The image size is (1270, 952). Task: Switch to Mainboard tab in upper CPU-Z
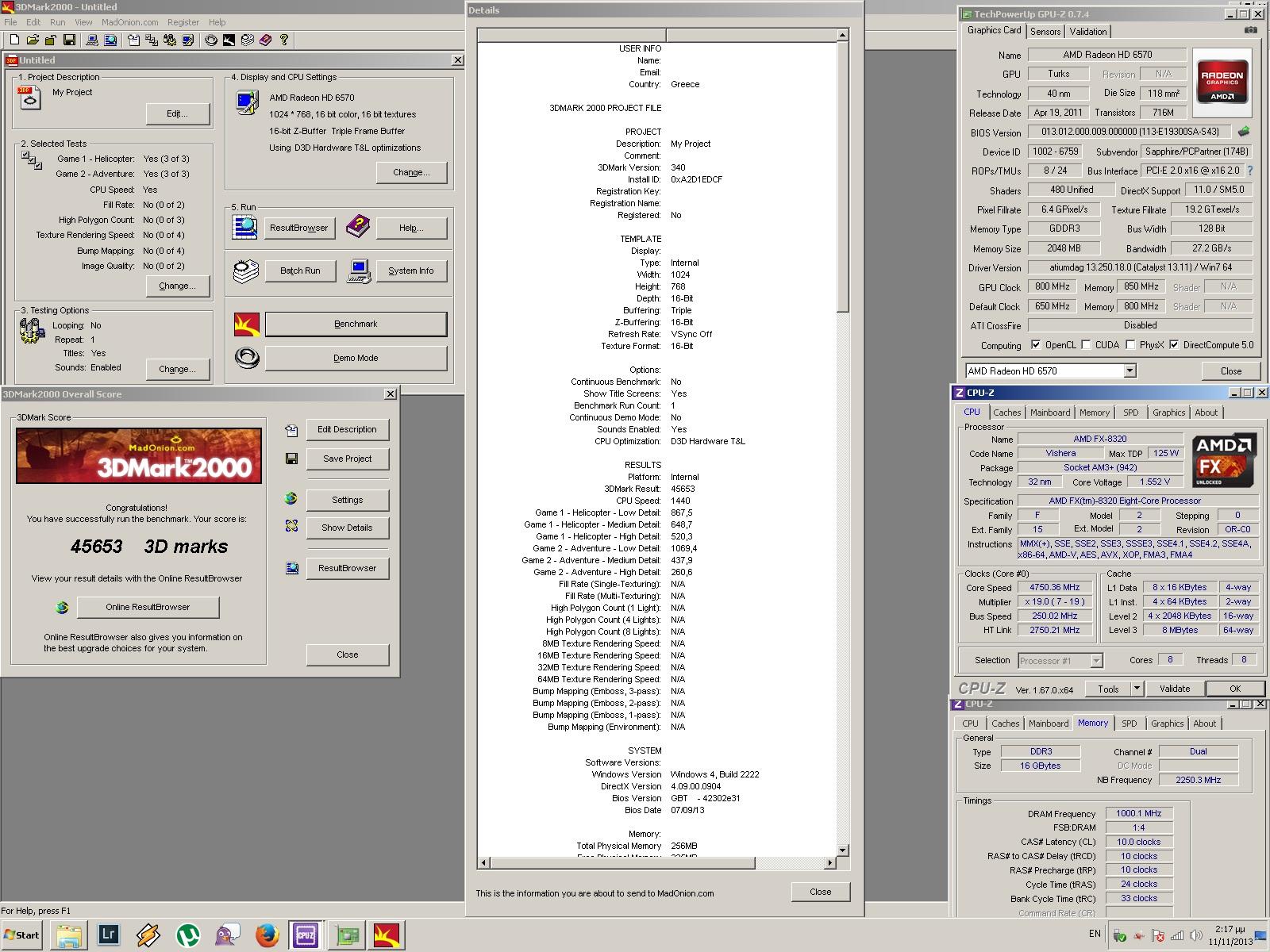click(1050, 413)
